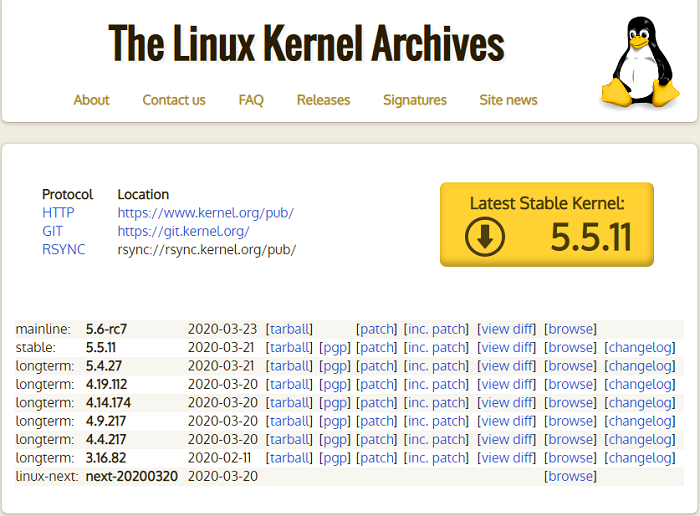Download longterm 3.16.82 tarball
Viewport: 700px width, 516px height.
tap(289, 458)
